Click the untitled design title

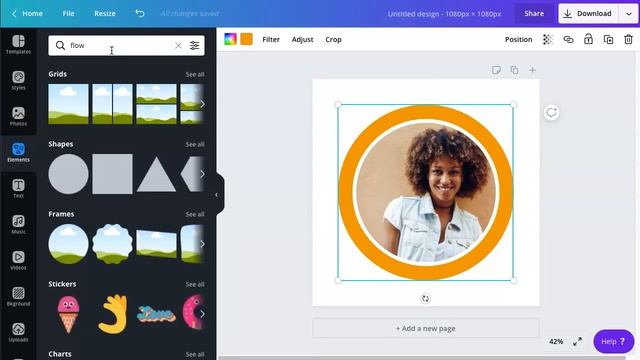(x=444, y=14)
